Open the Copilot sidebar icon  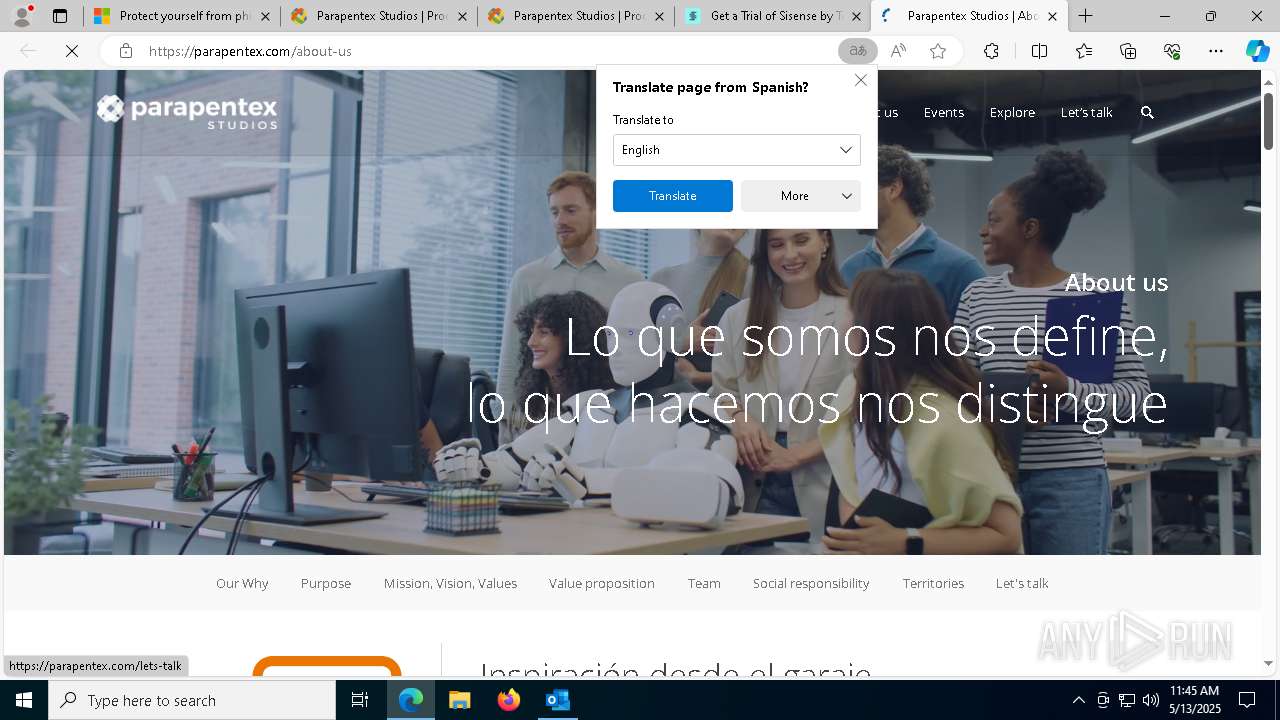(x=1257, y=51)
